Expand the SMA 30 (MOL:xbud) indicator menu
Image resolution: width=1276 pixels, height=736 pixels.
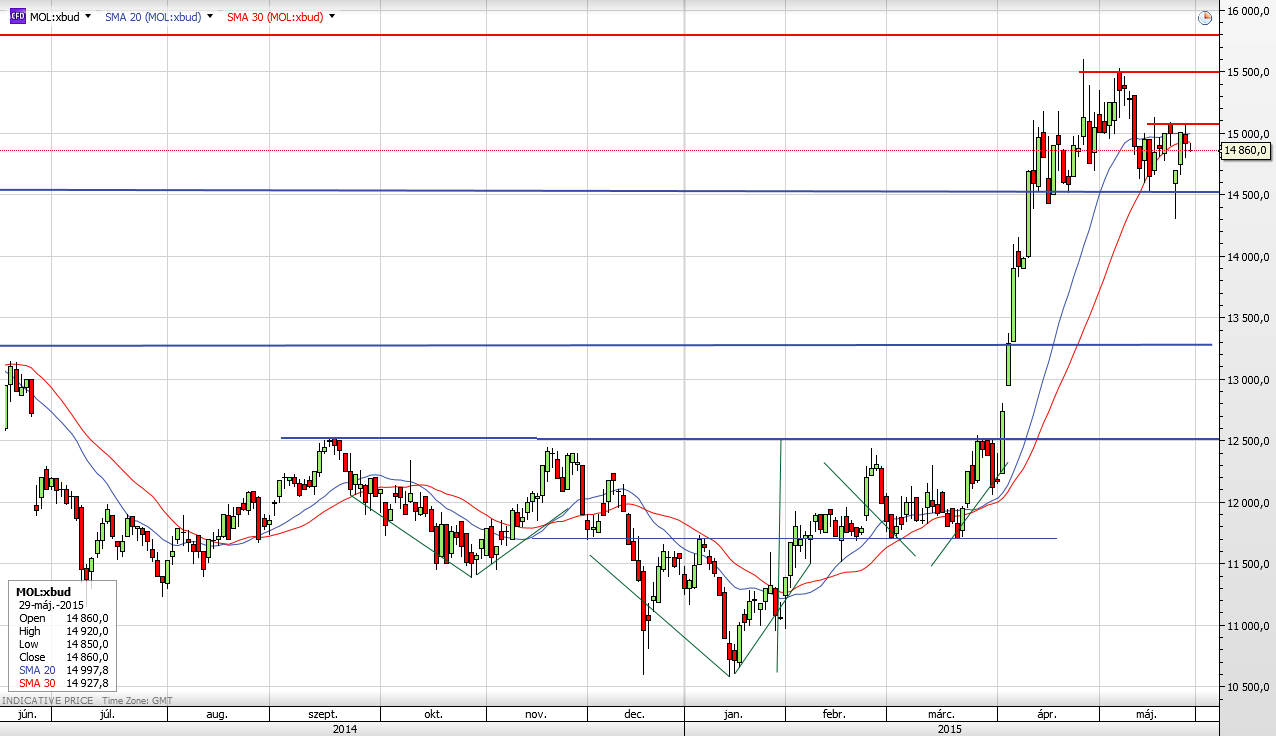(332, 17)
